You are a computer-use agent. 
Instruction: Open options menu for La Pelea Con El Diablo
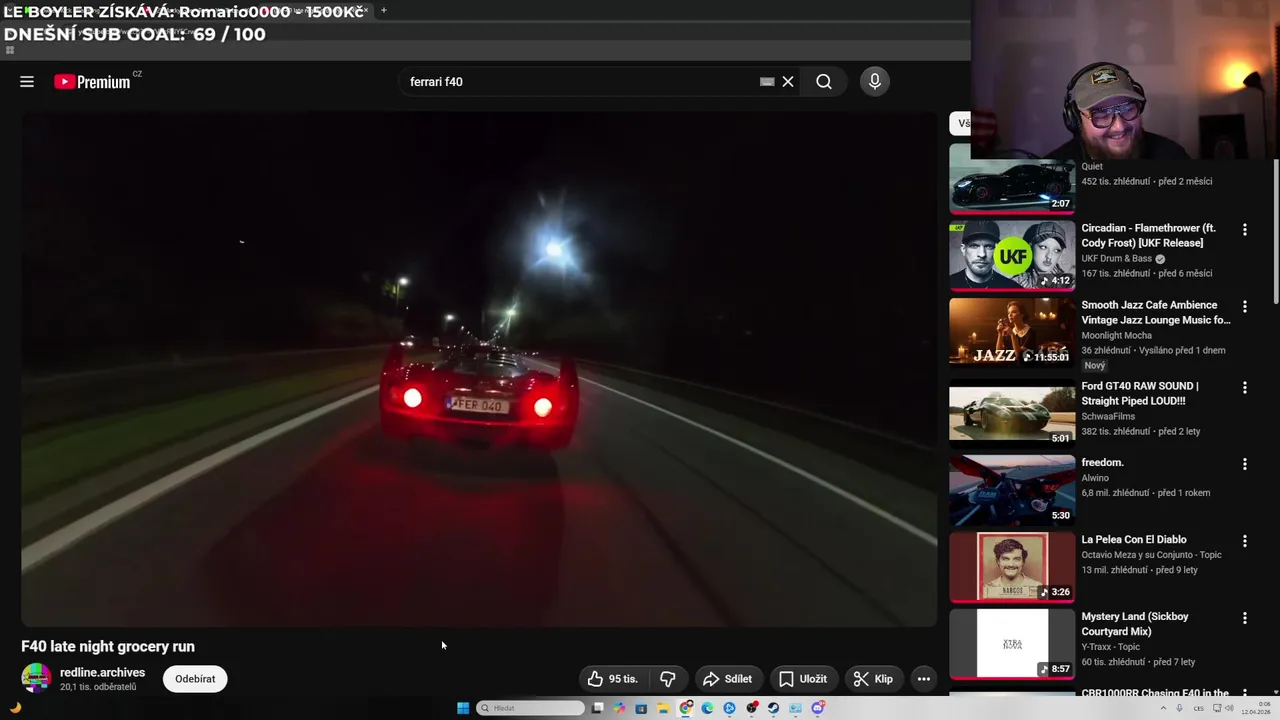click(x=1245, y=542)
